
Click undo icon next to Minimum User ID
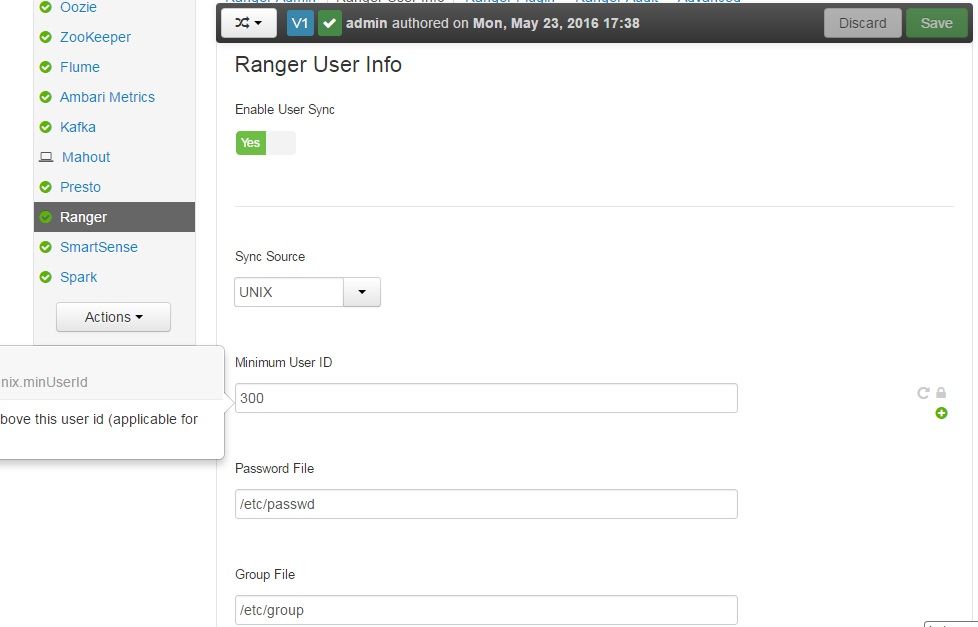(923, 392)
